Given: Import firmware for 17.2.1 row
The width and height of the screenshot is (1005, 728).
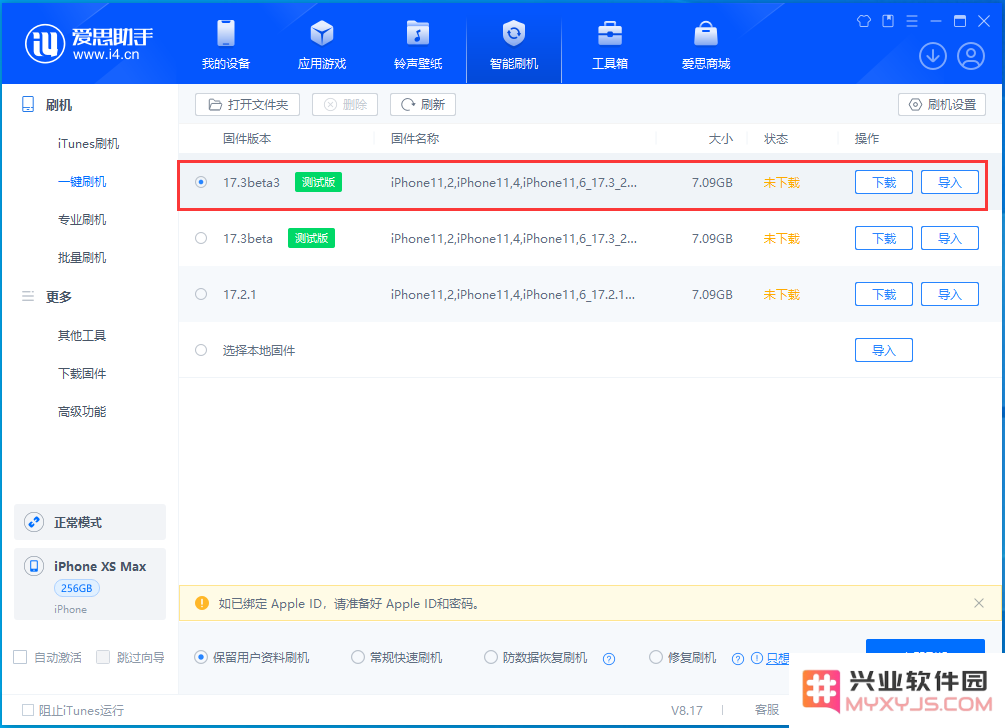Looking at the screenshot, I should [x=950, y=294].
